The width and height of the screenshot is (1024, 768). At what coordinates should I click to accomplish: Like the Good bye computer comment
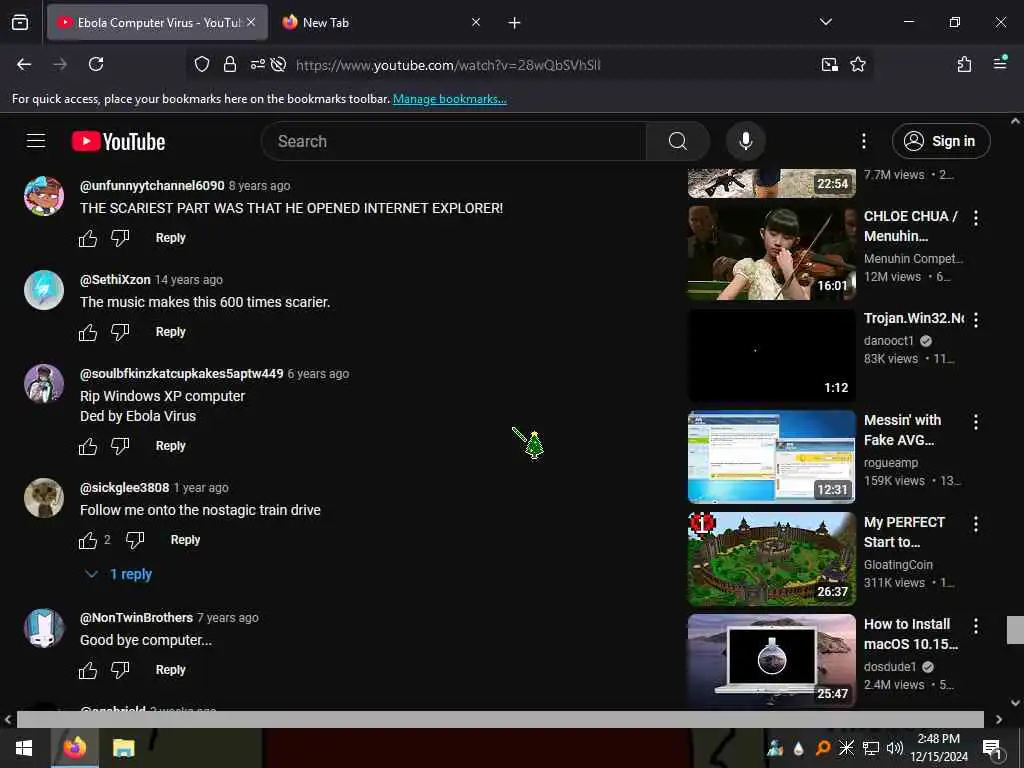tap(88, 671)
